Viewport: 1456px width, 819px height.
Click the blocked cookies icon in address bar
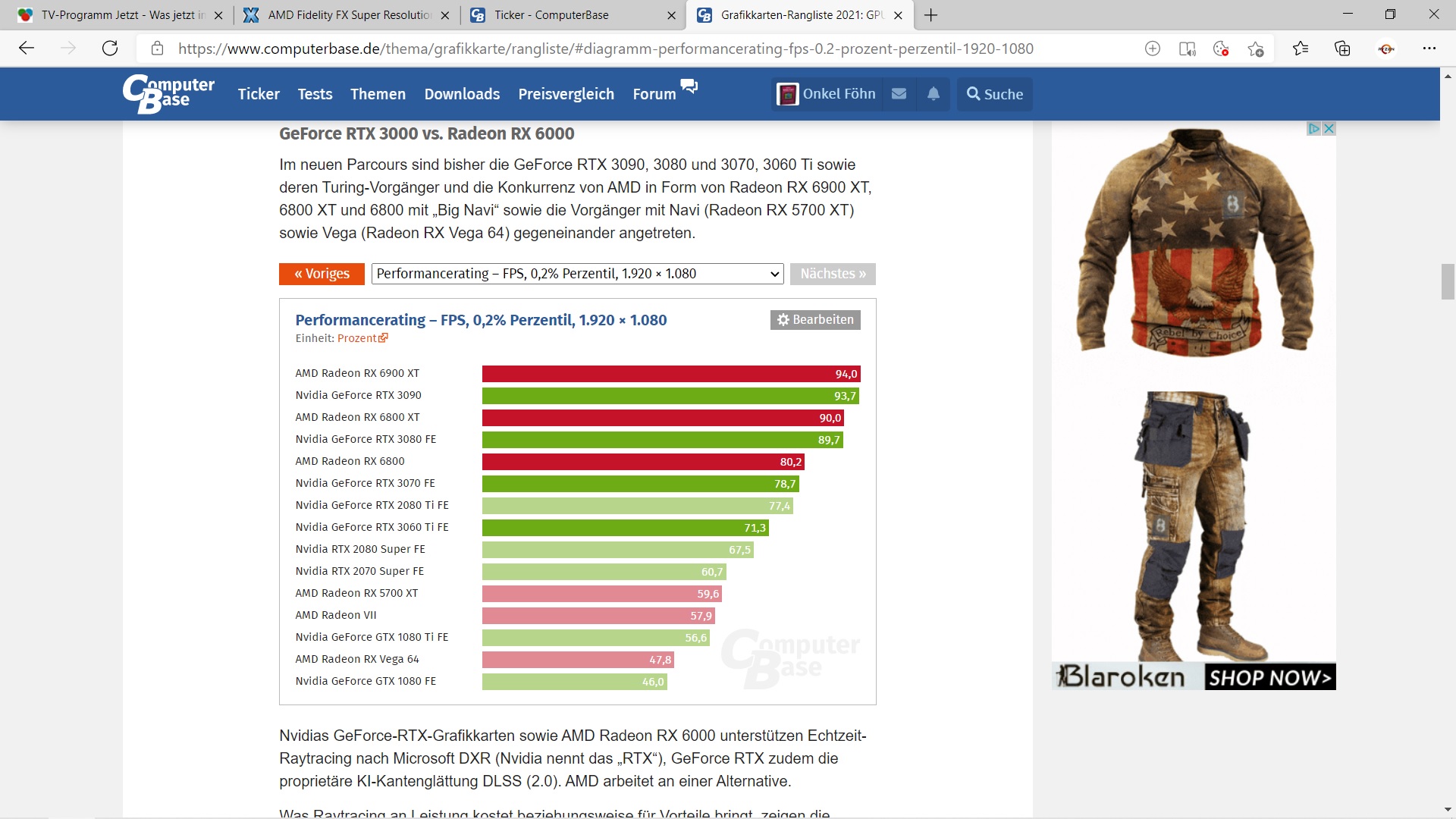(1221, 49)
